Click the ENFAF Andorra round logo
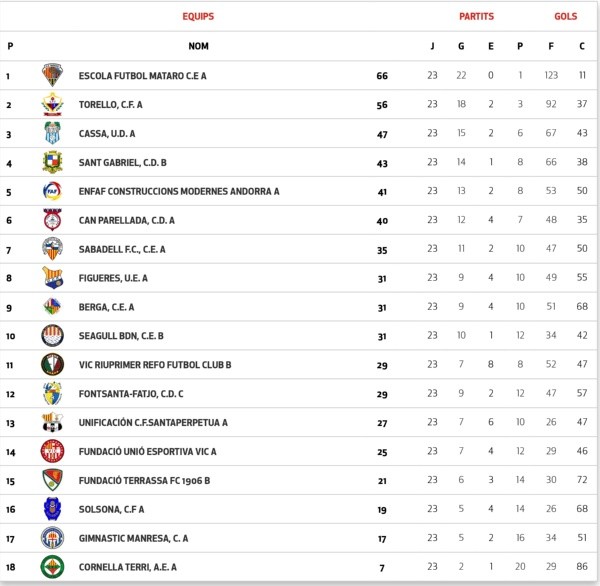600x586 pixels. pyautogui.click(x=52, y=191)
